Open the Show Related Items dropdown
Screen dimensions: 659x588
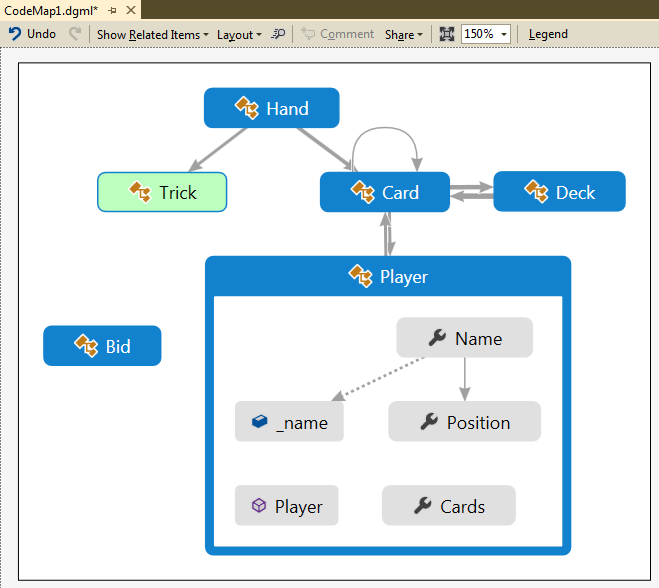pyautogui.click(x=153, y=34)
